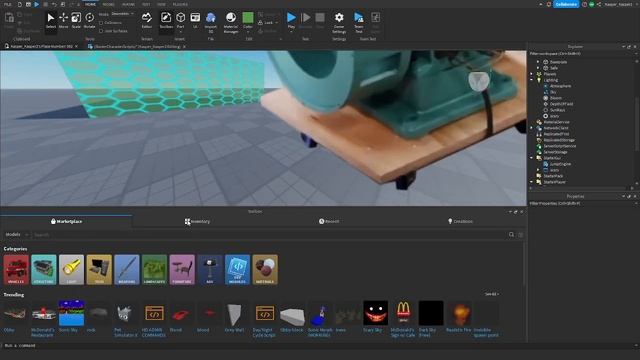Select the green Color swatch

click(248, 18)
